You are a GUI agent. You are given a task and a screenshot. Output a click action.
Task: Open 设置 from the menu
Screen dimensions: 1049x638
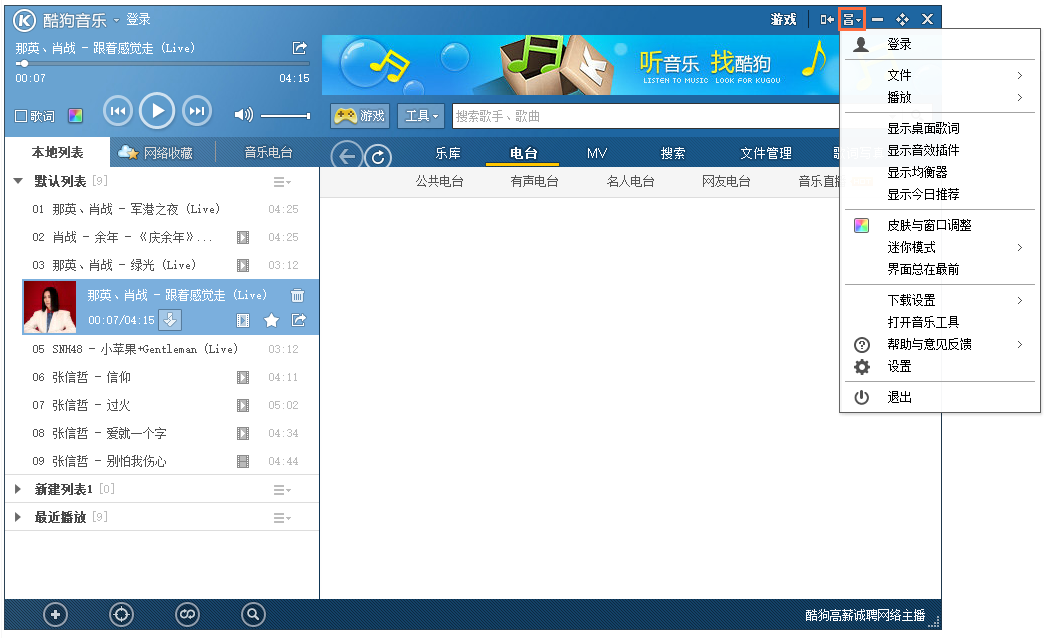[940, 366]
